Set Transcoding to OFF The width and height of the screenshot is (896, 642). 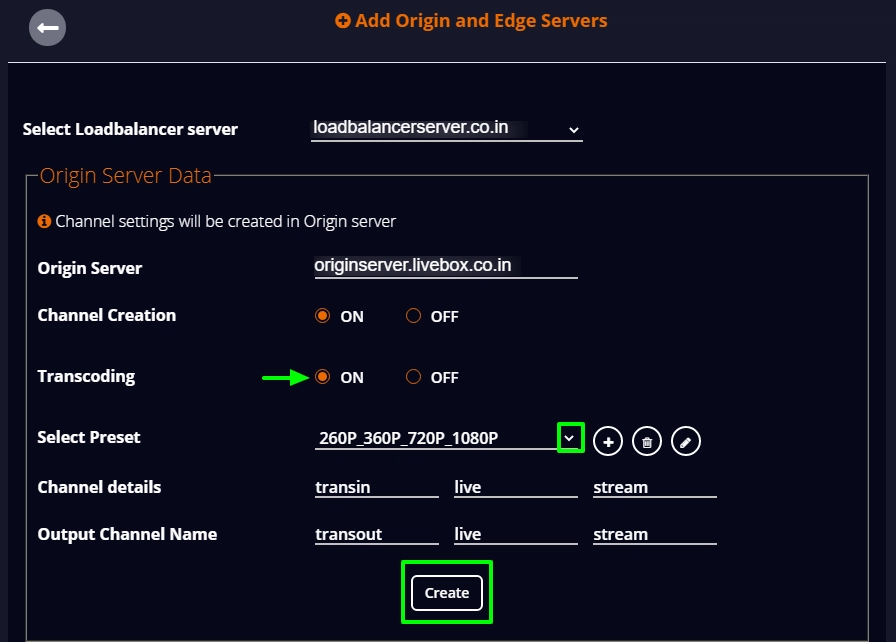tap(413, 377)
